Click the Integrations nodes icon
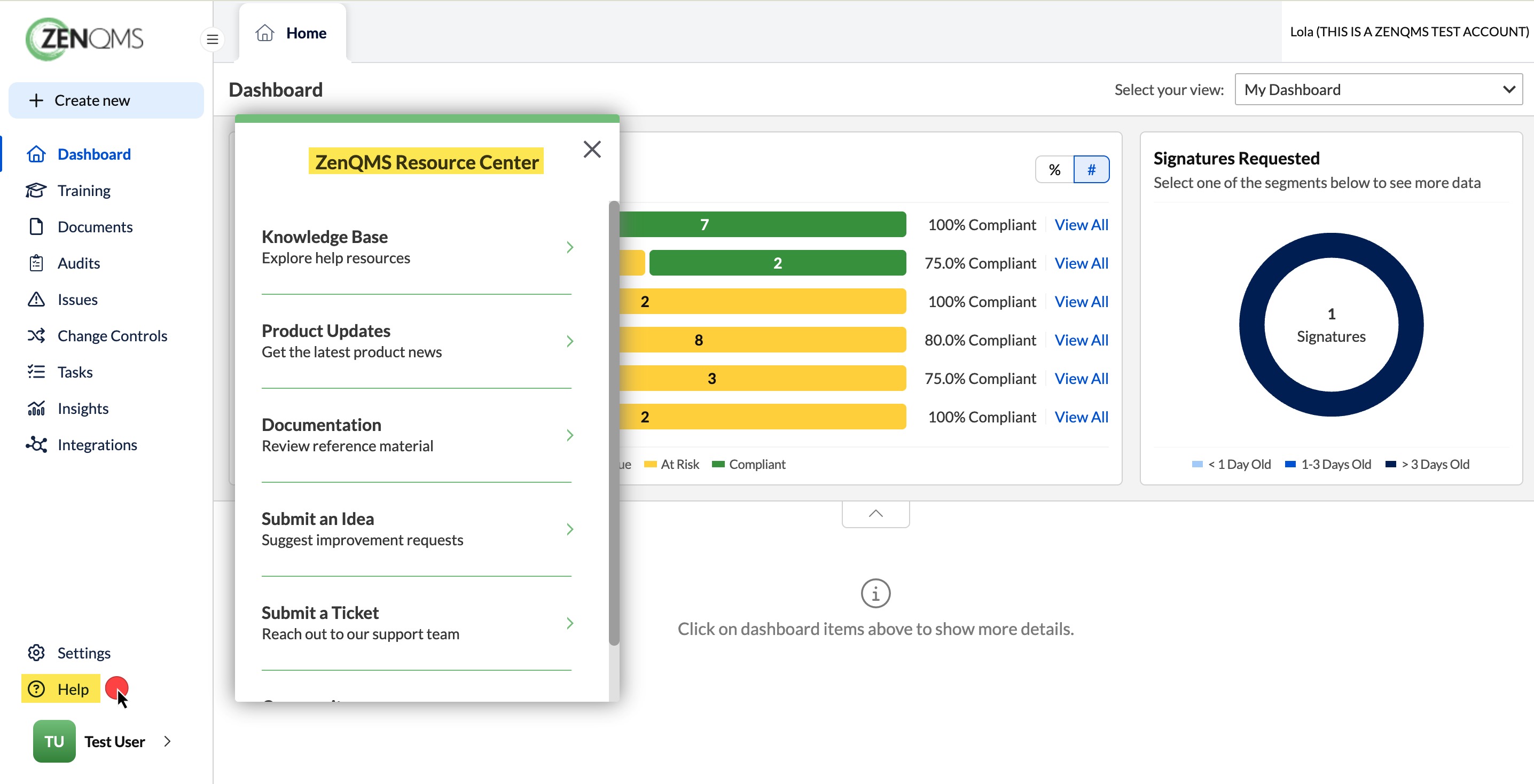This screenshot has height=784, width=1534. pos(36,445)
